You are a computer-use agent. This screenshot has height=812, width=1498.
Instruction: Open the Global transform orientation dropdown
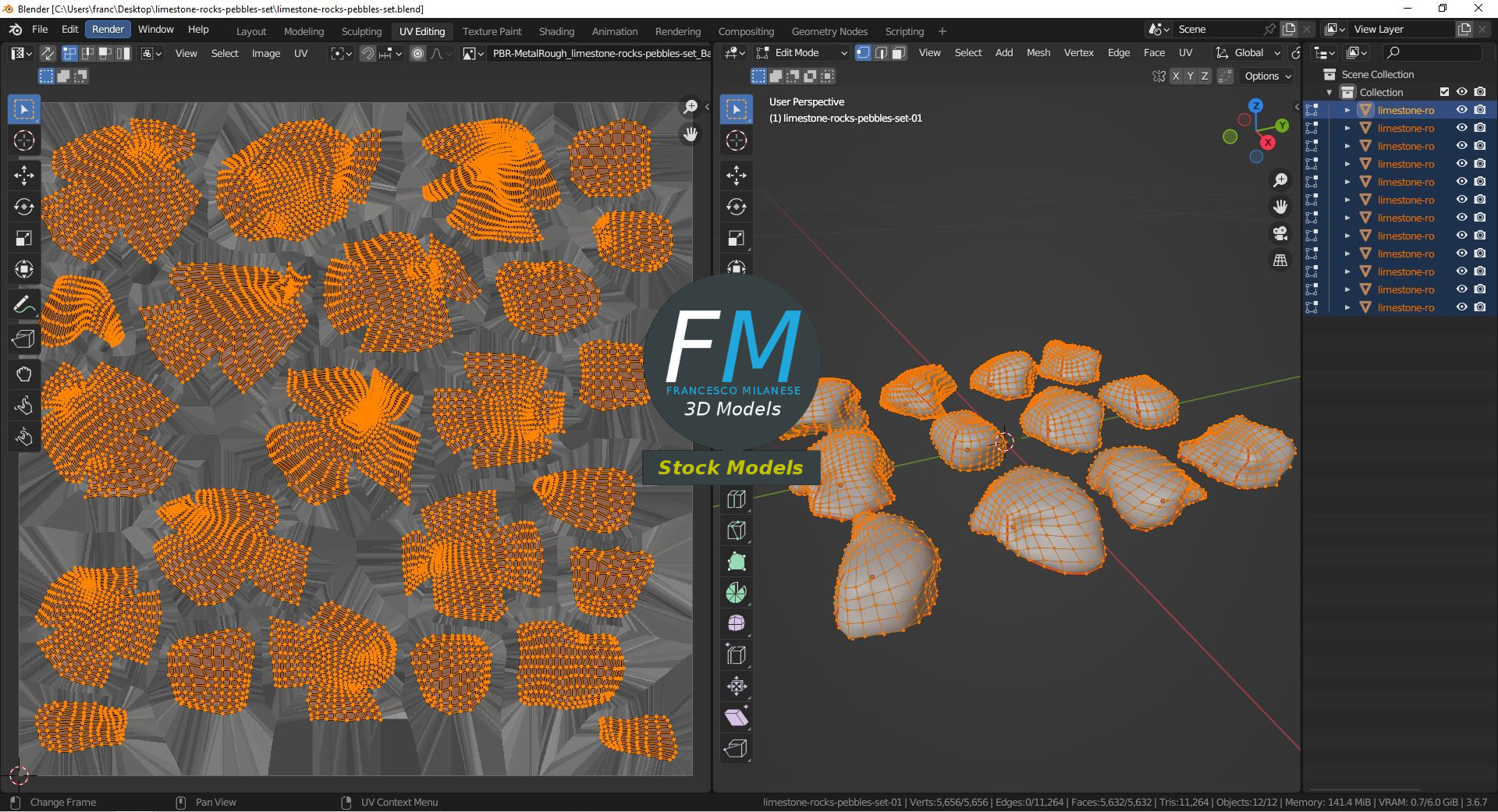tap(1248, 53)
